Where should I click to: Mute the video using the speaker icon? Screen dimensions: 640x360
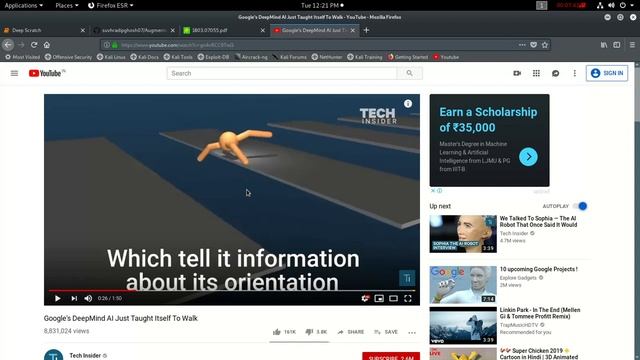pyautogui.click(x=88, y=298)
